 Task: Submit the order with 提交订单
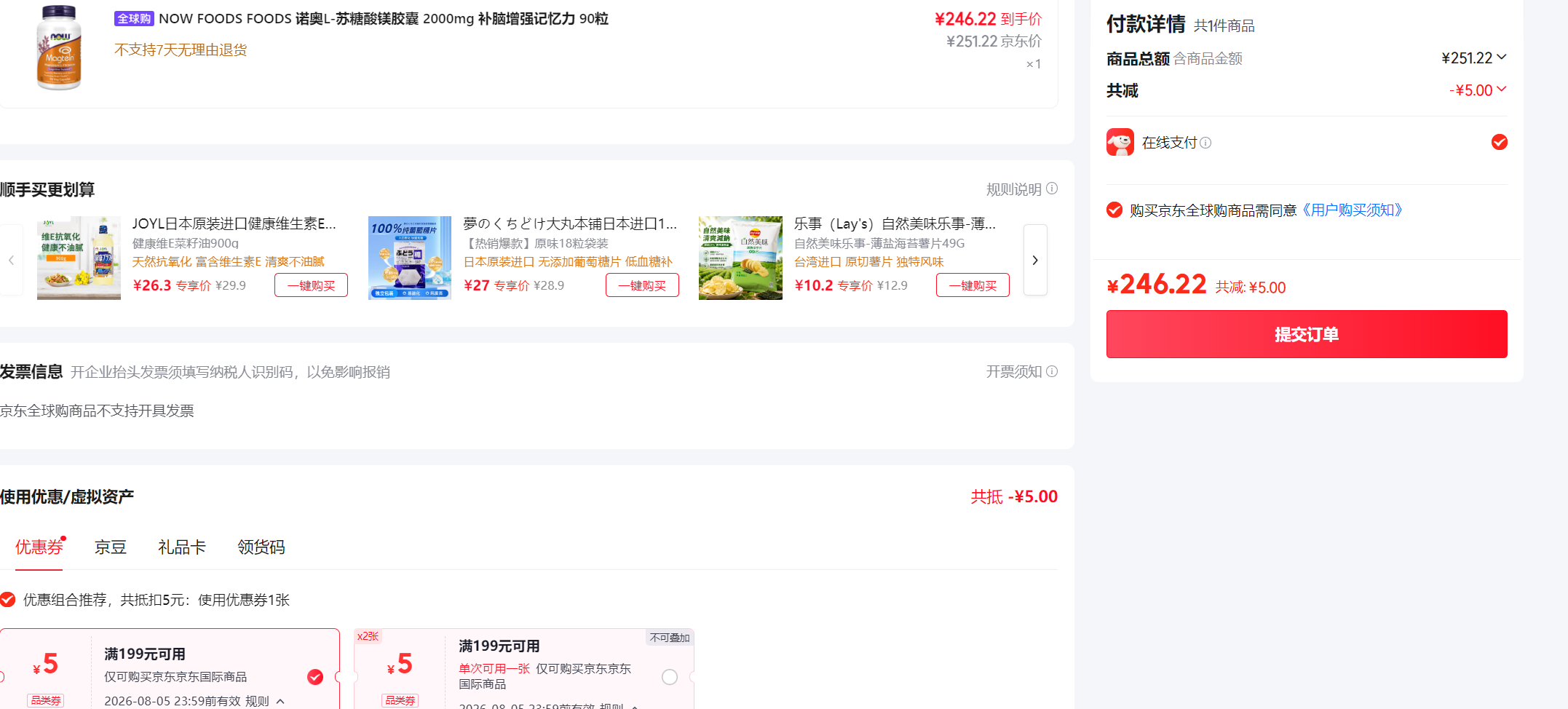(x=1307, y=334)
